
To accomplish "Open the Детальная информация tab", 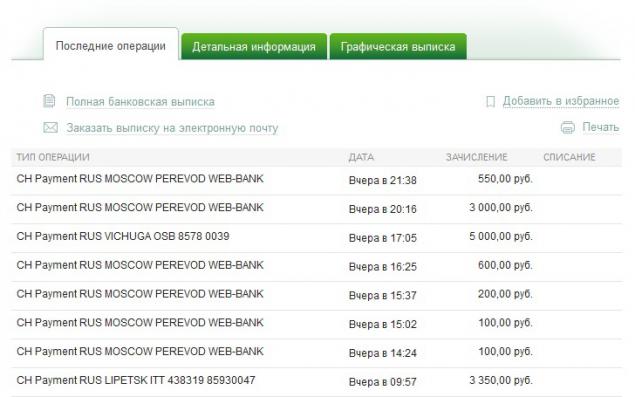I will coord(254,47).
